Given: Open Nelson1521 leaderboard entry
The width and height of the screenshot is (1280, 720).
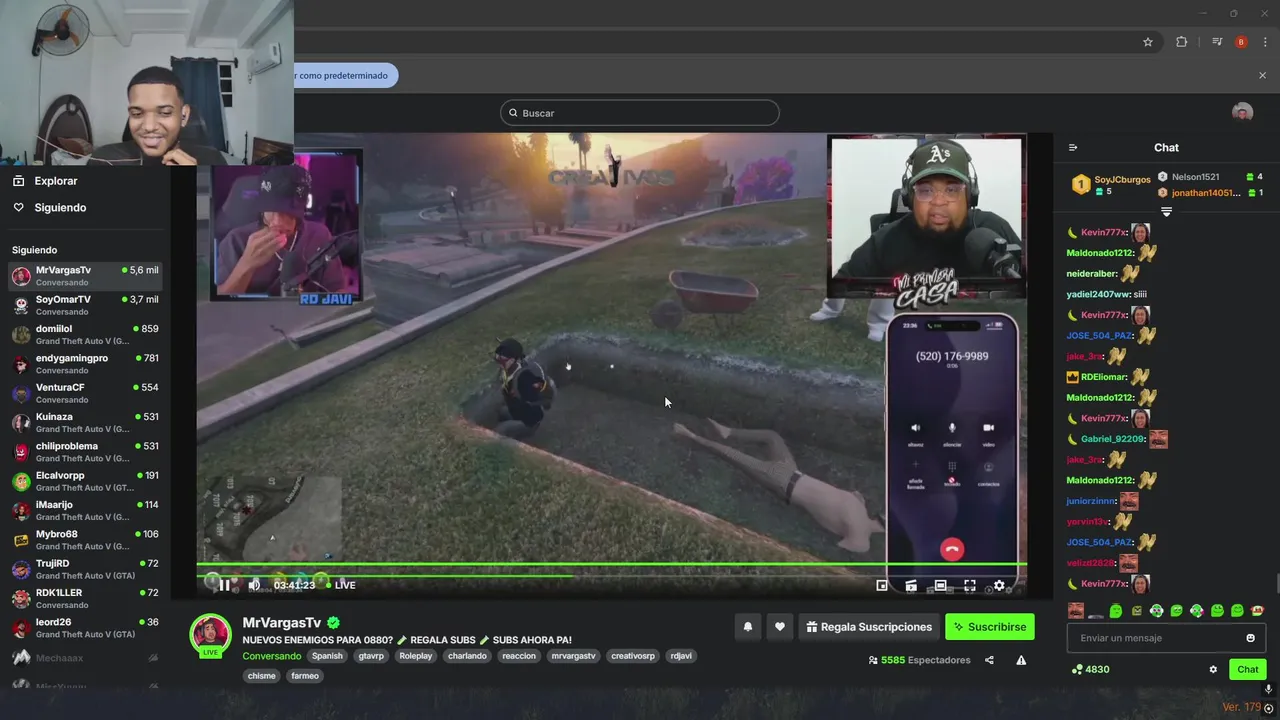Looking at the screenshot, I should 1210,177.
